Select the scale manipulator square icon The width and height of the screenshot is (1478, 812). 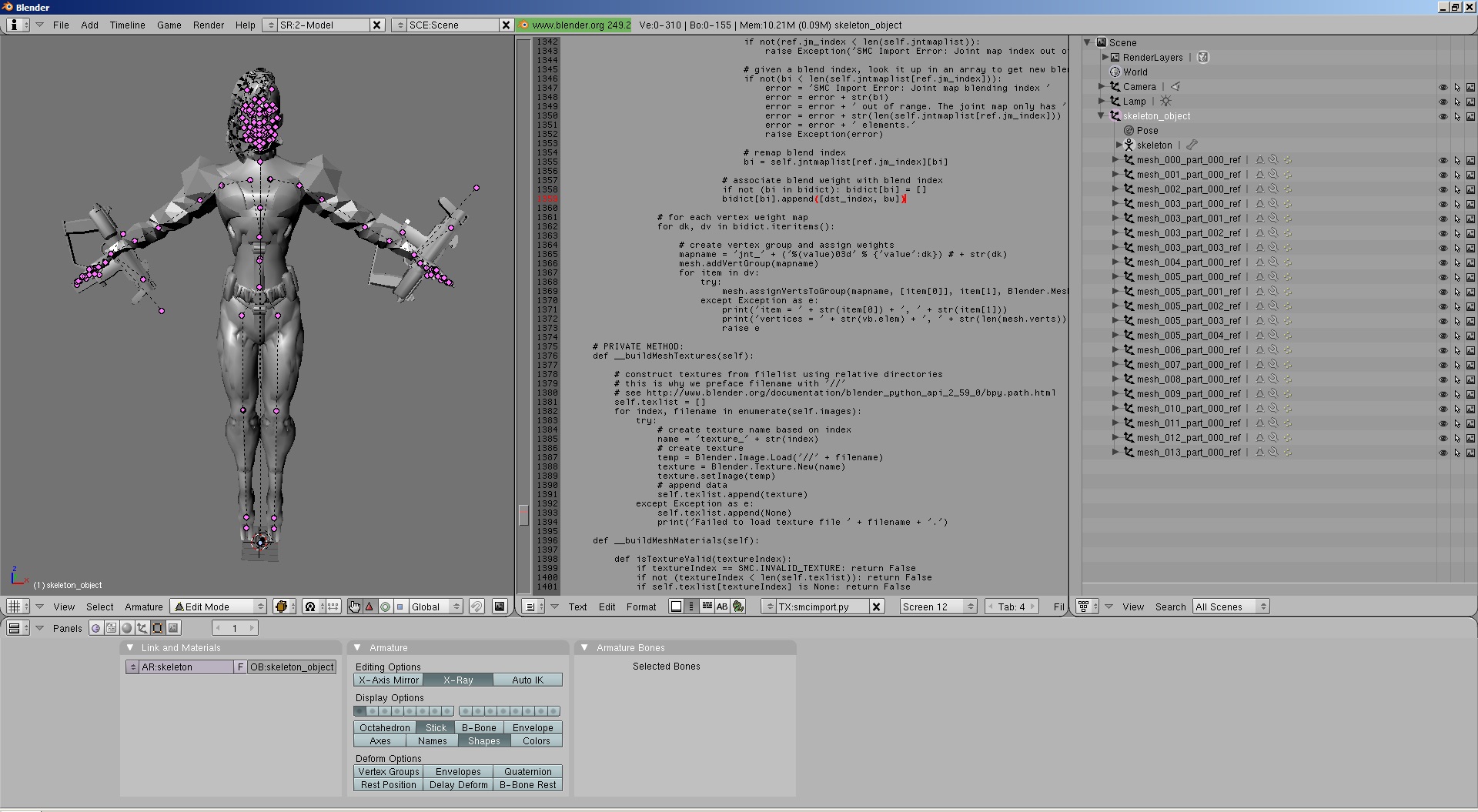[400, 606]
